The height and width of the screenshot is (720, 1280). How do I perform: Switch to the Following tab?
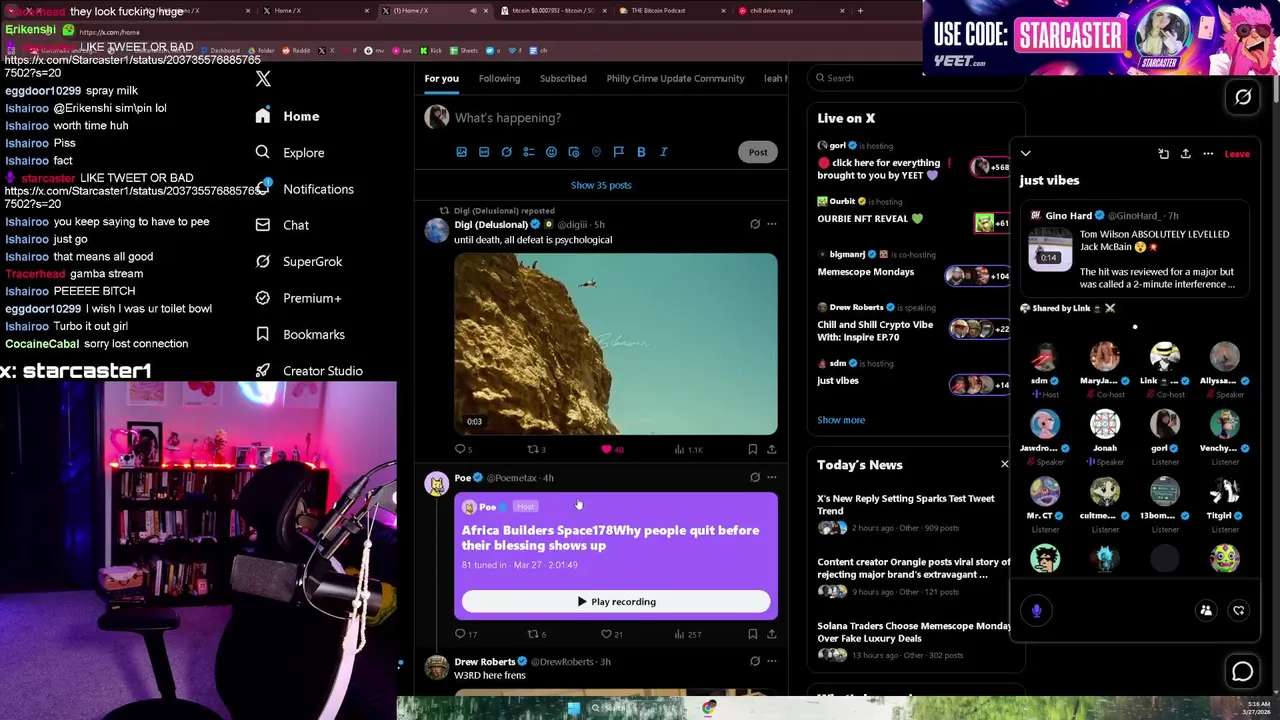(499, 78)
